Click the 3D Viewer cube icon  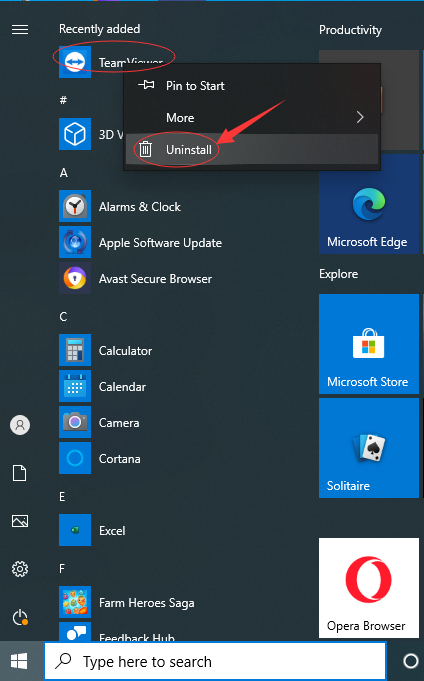pos(75,134)
